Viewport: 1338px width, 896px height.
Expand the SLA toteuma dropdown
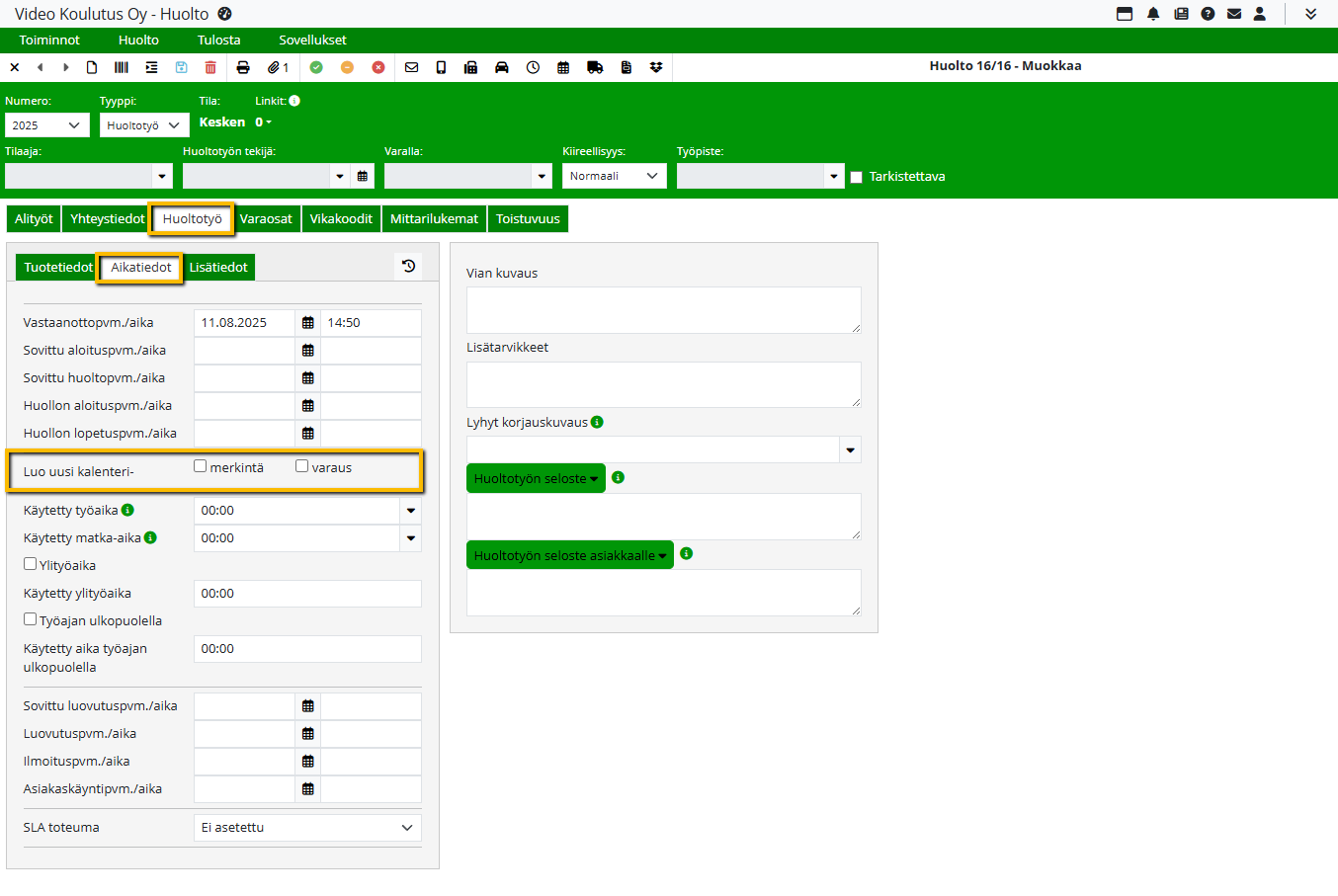[307, 828]
